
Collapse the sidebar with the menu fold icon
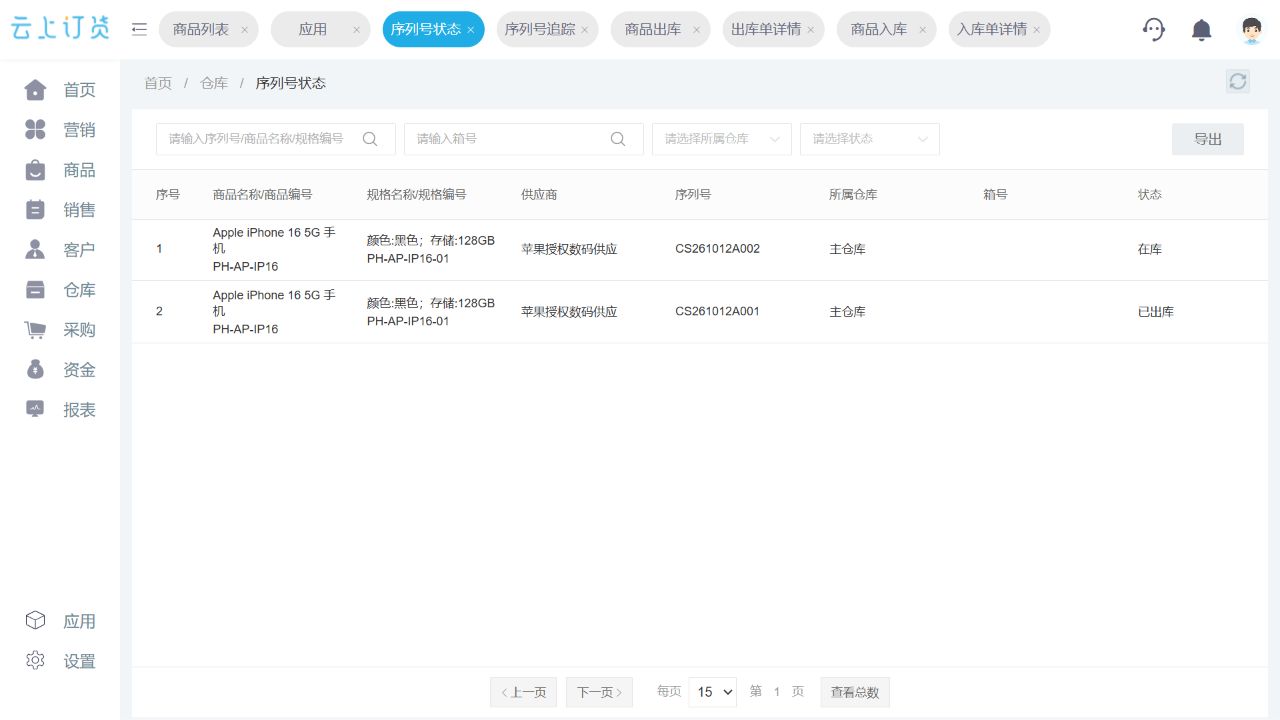click(x=139, y=29)
